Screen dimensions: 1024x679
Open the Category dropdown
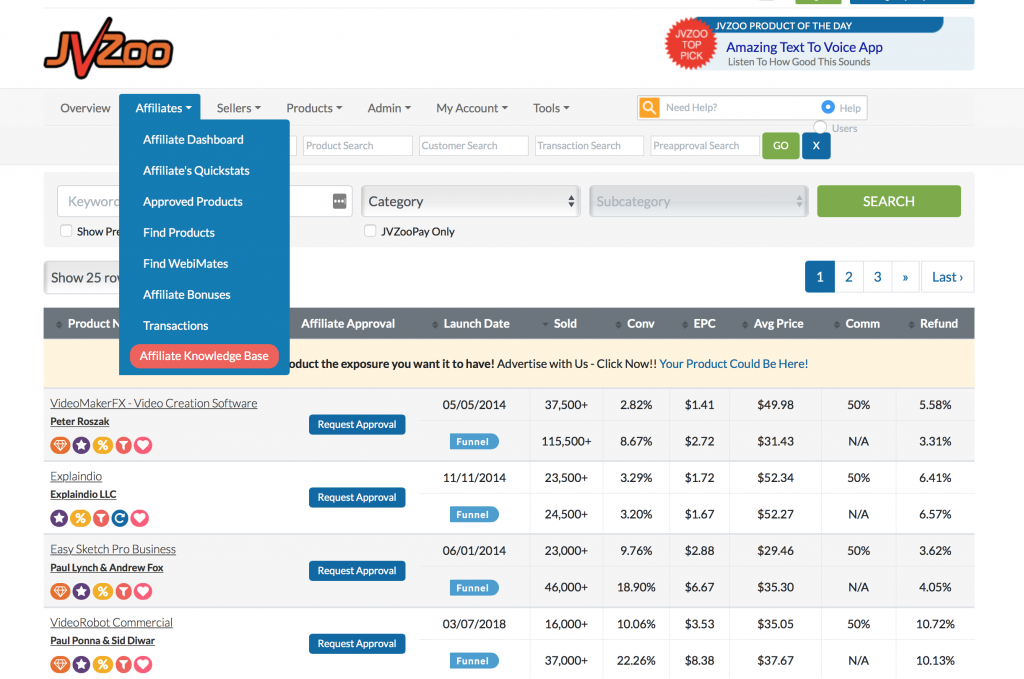point(470,201)
